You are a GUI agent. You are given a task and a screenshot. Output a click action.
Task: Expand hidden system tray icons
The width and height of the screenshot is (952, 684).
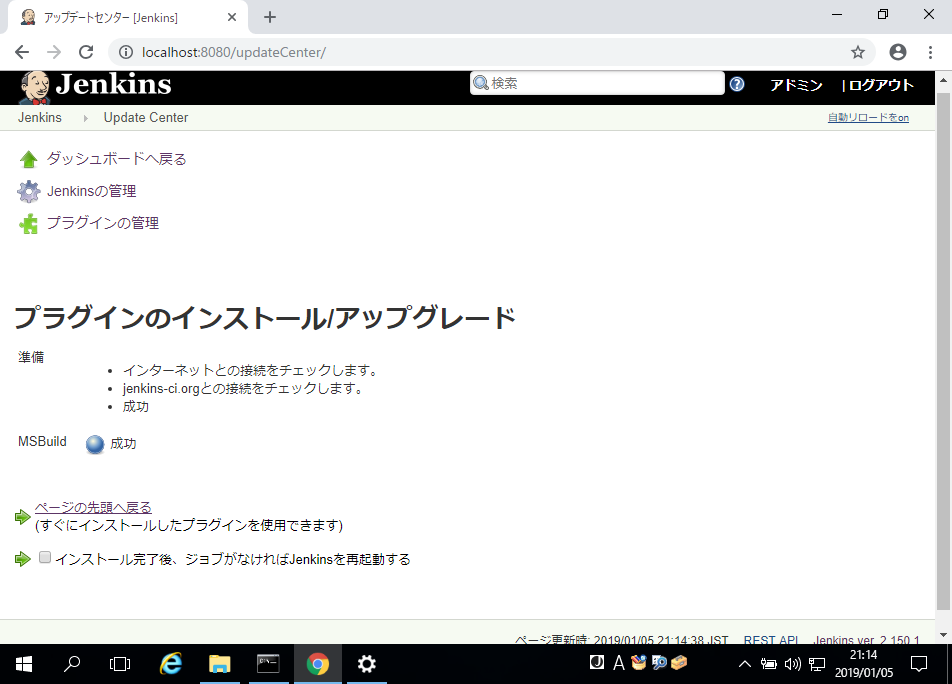tap(744, 662)
